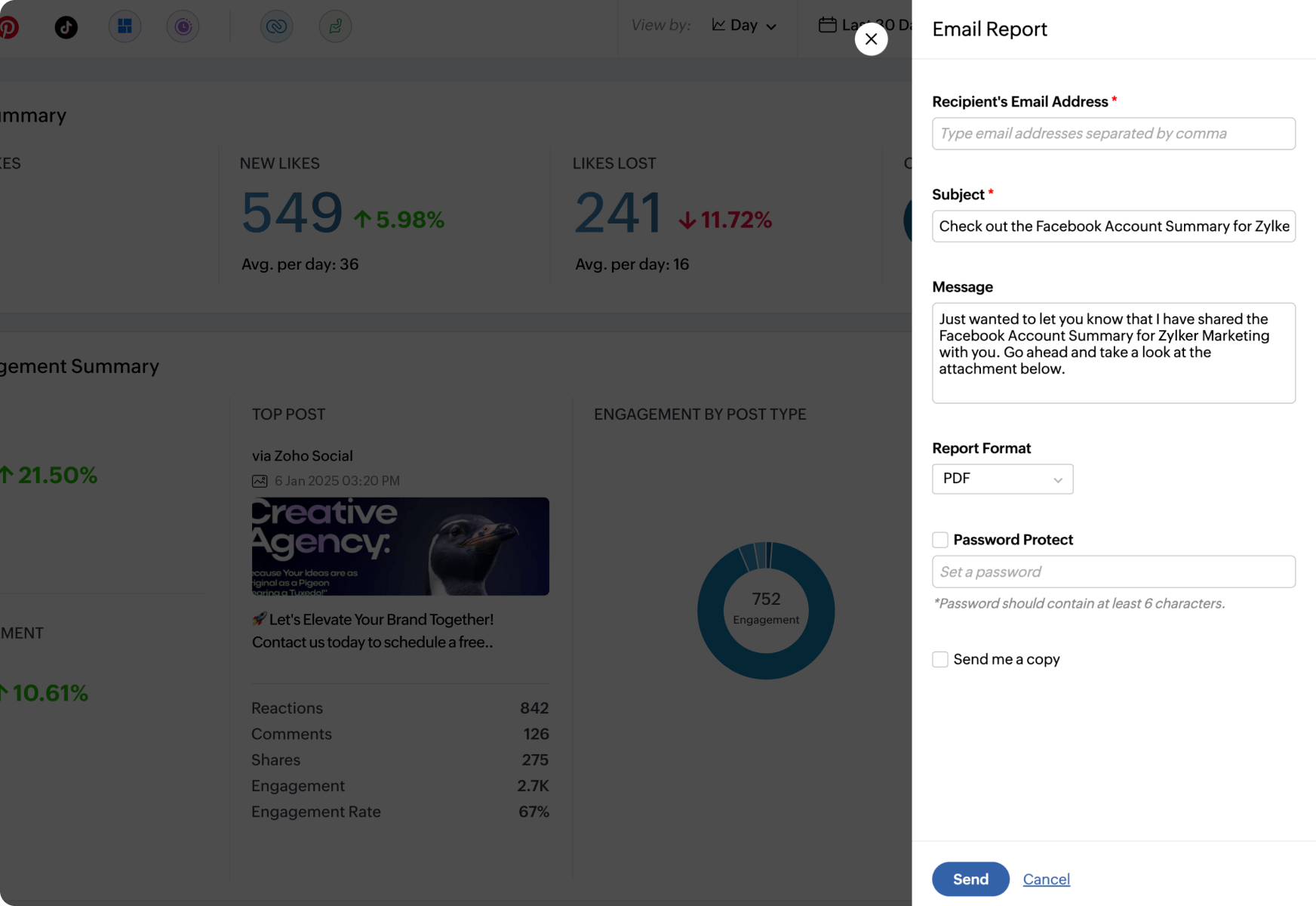The height and width of the screenshot is (906, 1316).
Task: Click the Cancel link
Action: click(x=1046, y=879)
